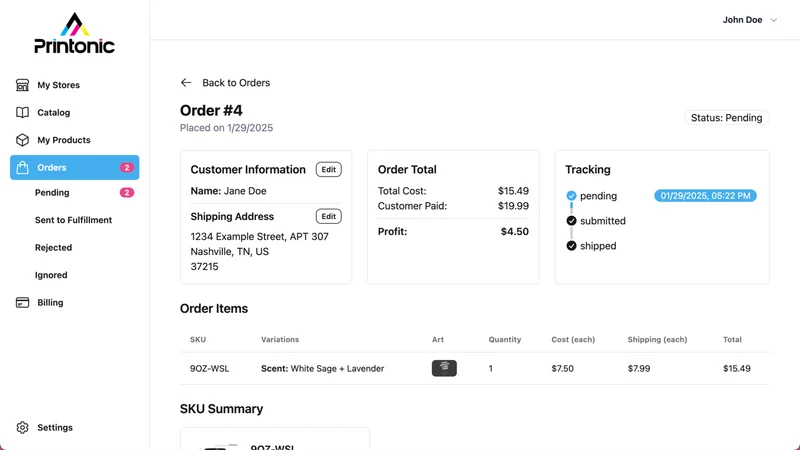The height and width of the screenshot is (450, 800).
Task: Click Nashville, TN, US address line
Action: point(230,252)
